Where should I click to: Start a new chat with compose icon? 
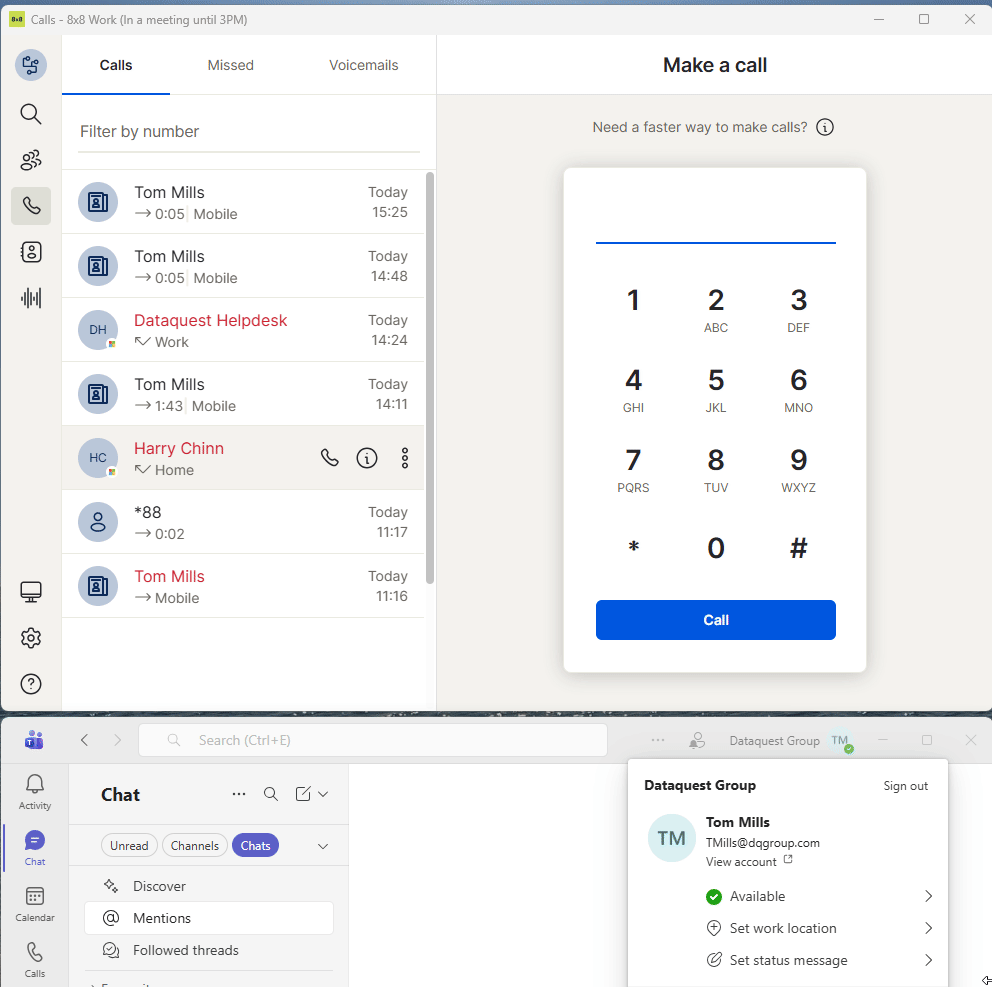(x=303, y=794)
